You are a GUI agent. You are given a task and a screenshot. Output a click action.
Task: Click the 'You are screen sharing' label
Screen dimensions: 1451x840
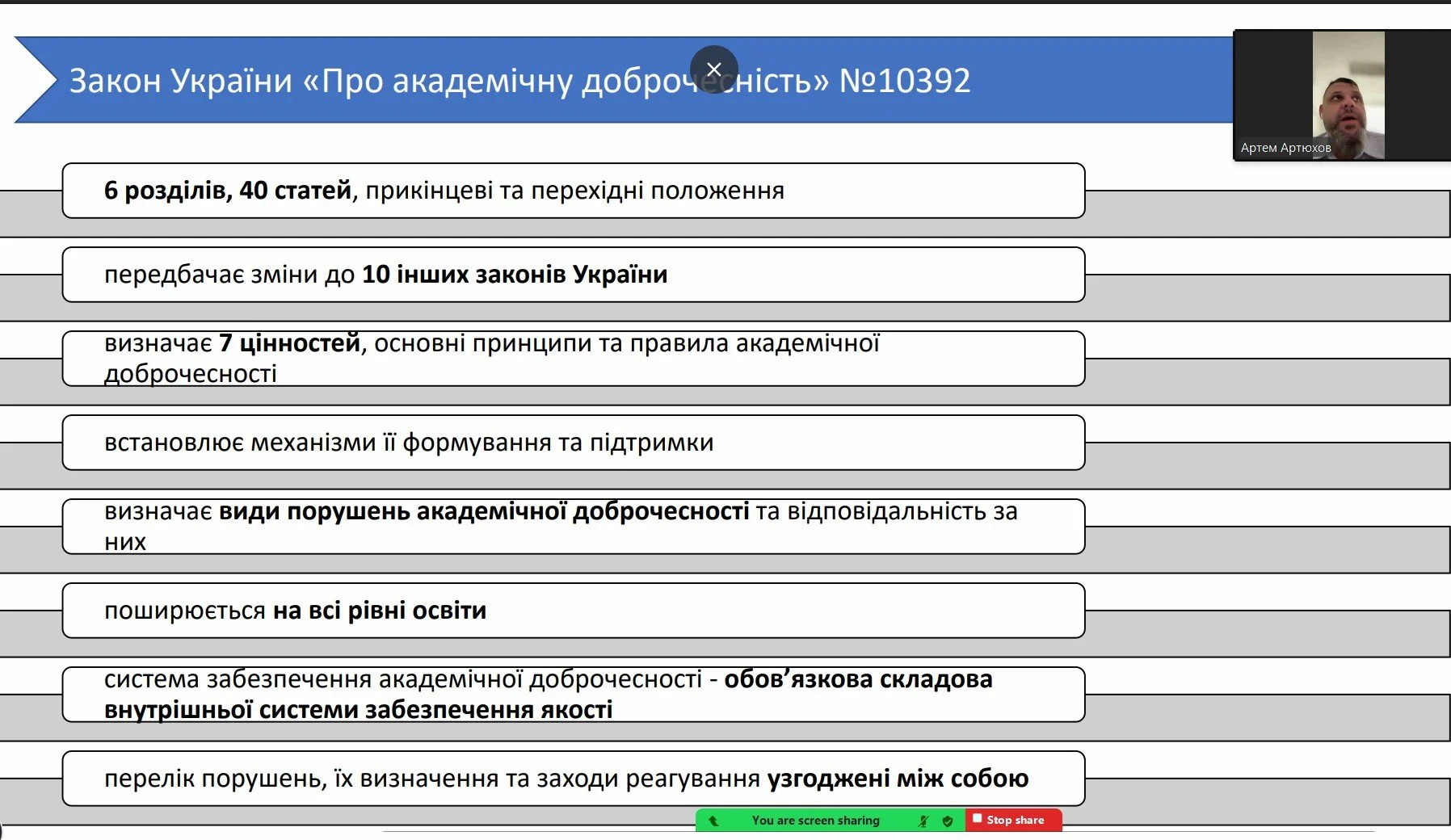pos(815,821)
